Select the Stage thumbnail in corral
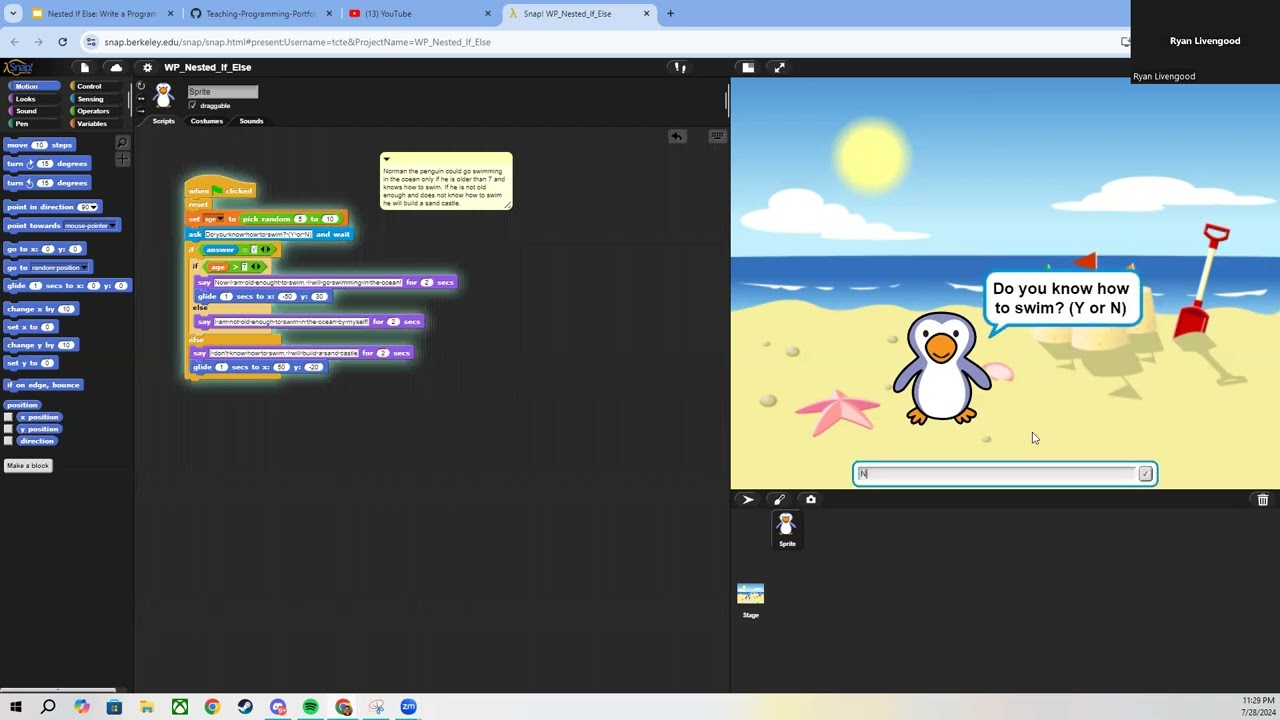The width and height of the screenshot is (1280, 720). 750,601
